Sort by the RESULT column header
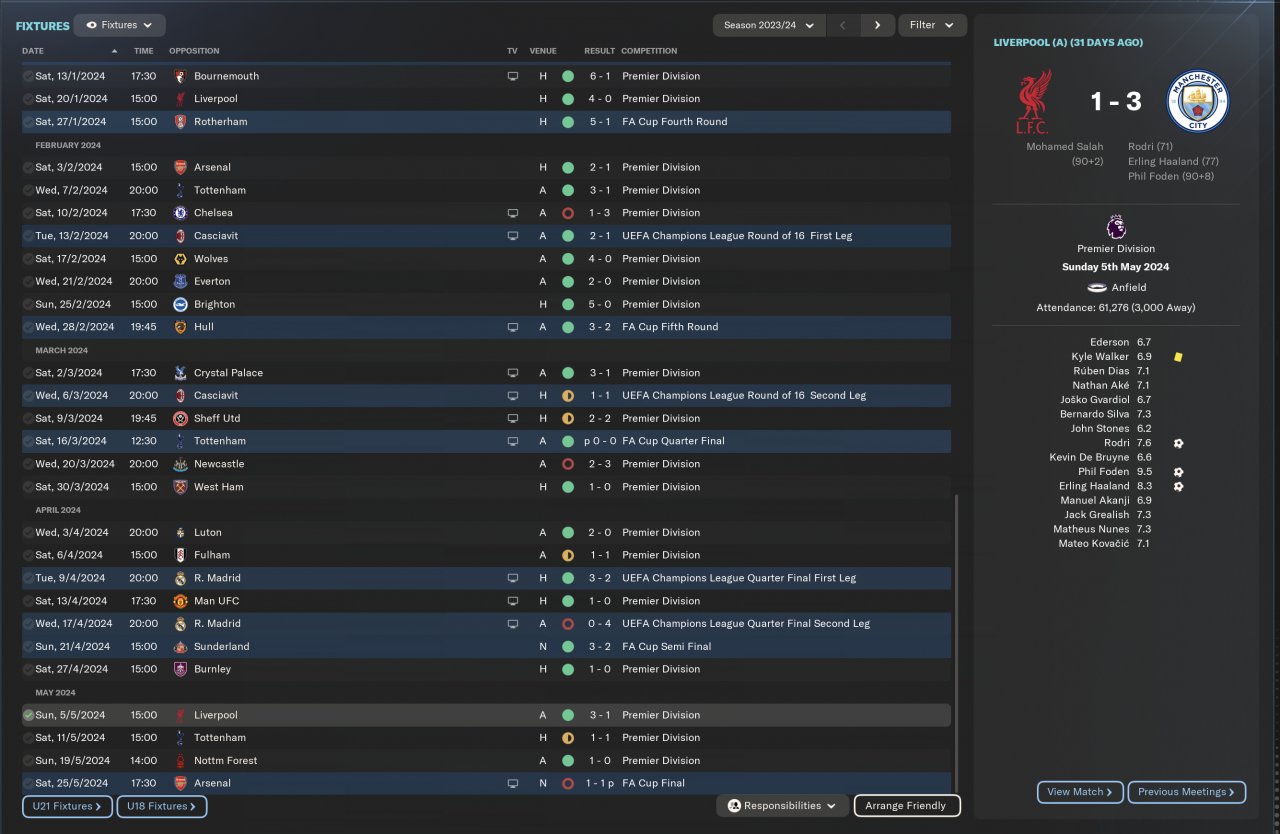The image size is (1280, 834). pyautogui.click(x=600, y=51)
